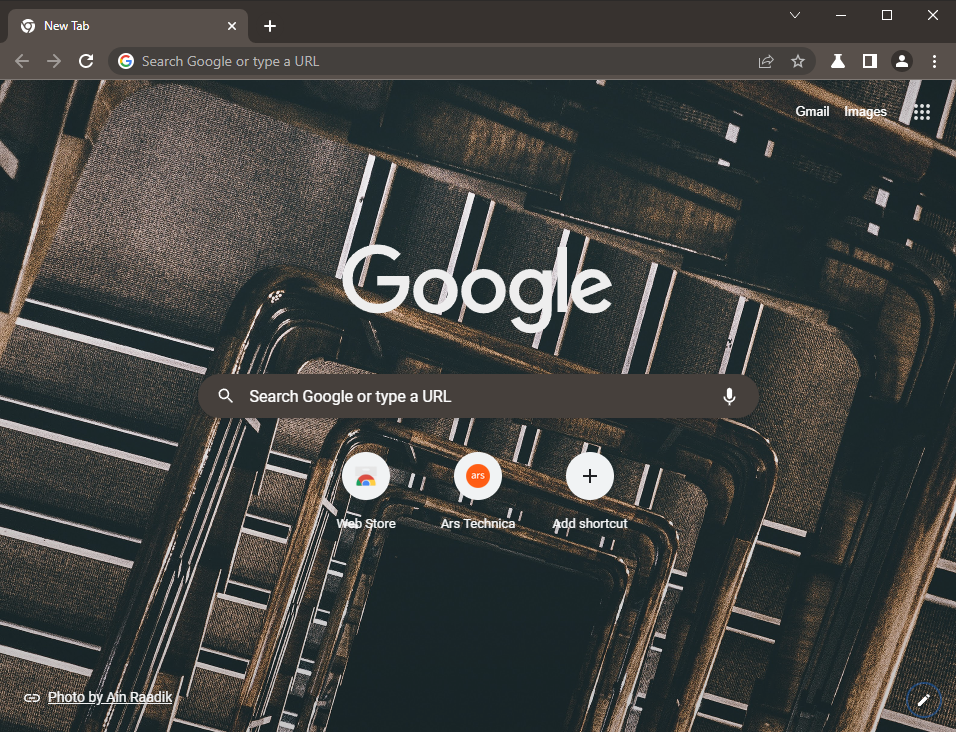Viewport: 956px width, 732px height.
Task: Switch to the New Tab tab
Action: (x=120, y=25)
